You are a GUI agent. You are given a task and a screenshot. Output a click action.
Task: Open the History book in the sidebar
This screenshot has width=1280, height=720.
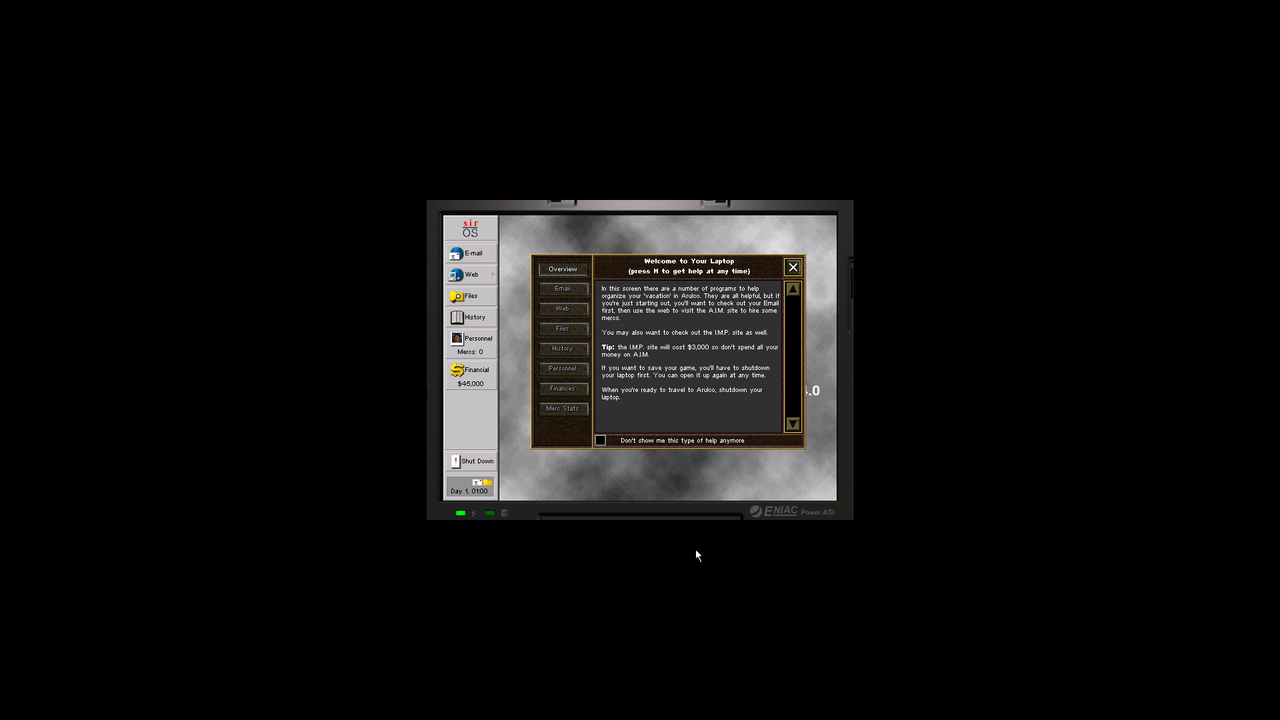(470, 317)
